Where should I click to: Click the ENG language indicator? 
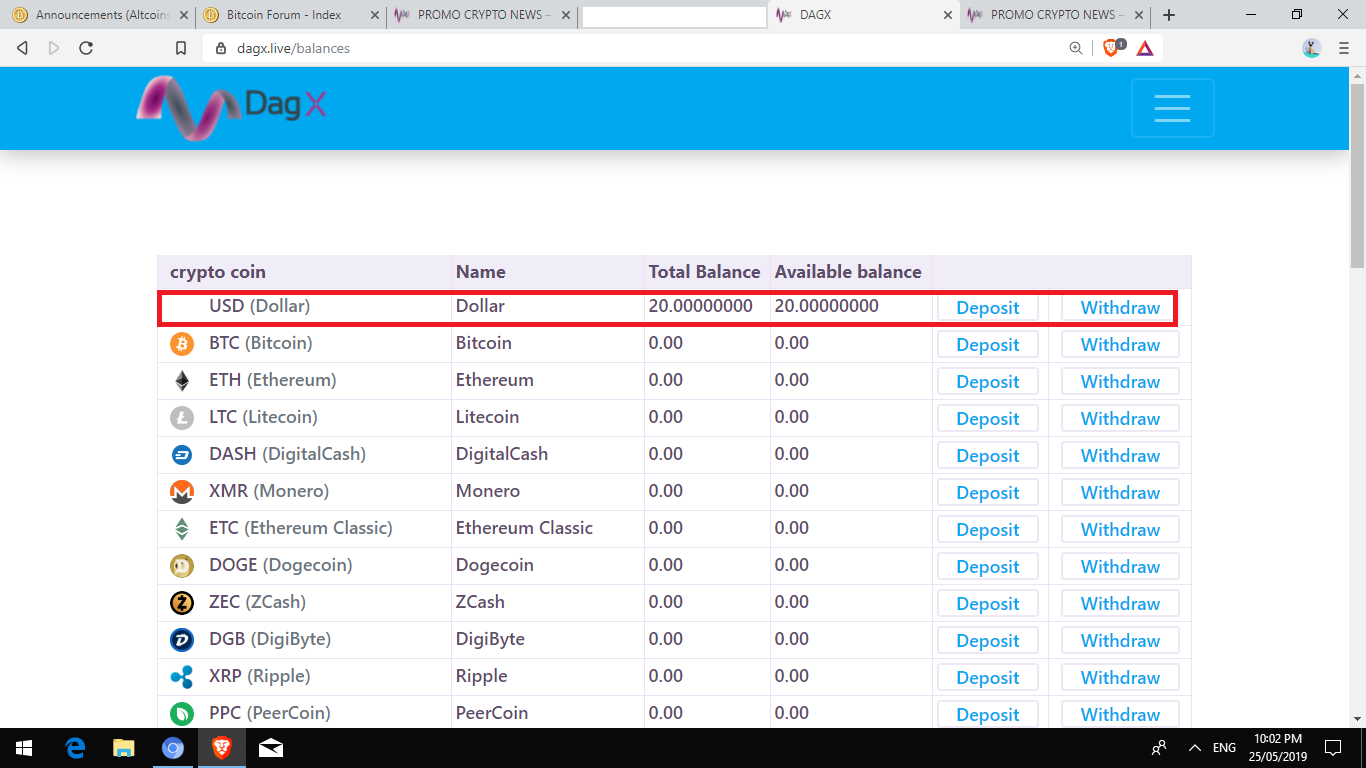click(x=1224, y=747)
